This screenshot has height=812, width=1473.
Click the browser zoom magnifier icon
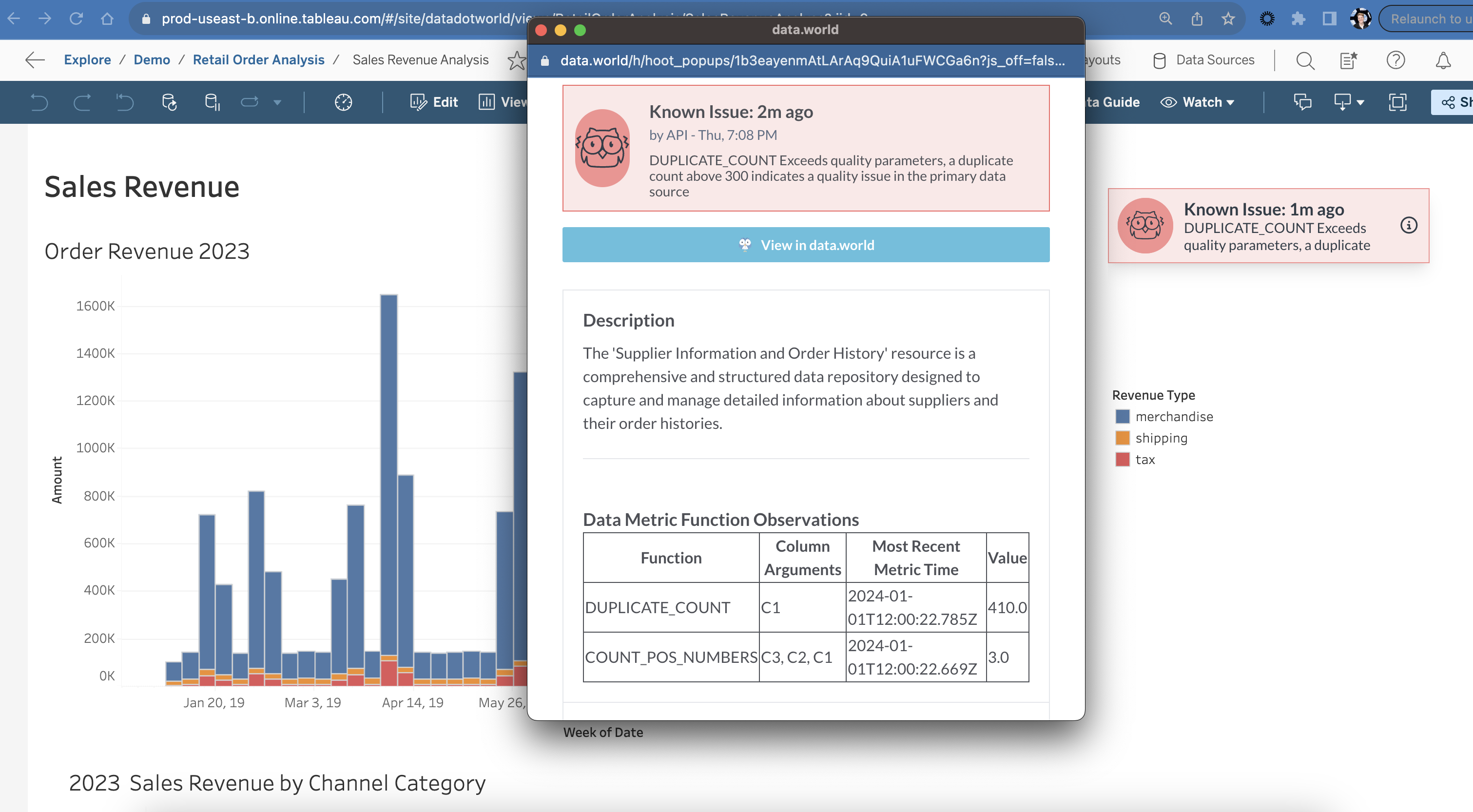(1165, 19)
